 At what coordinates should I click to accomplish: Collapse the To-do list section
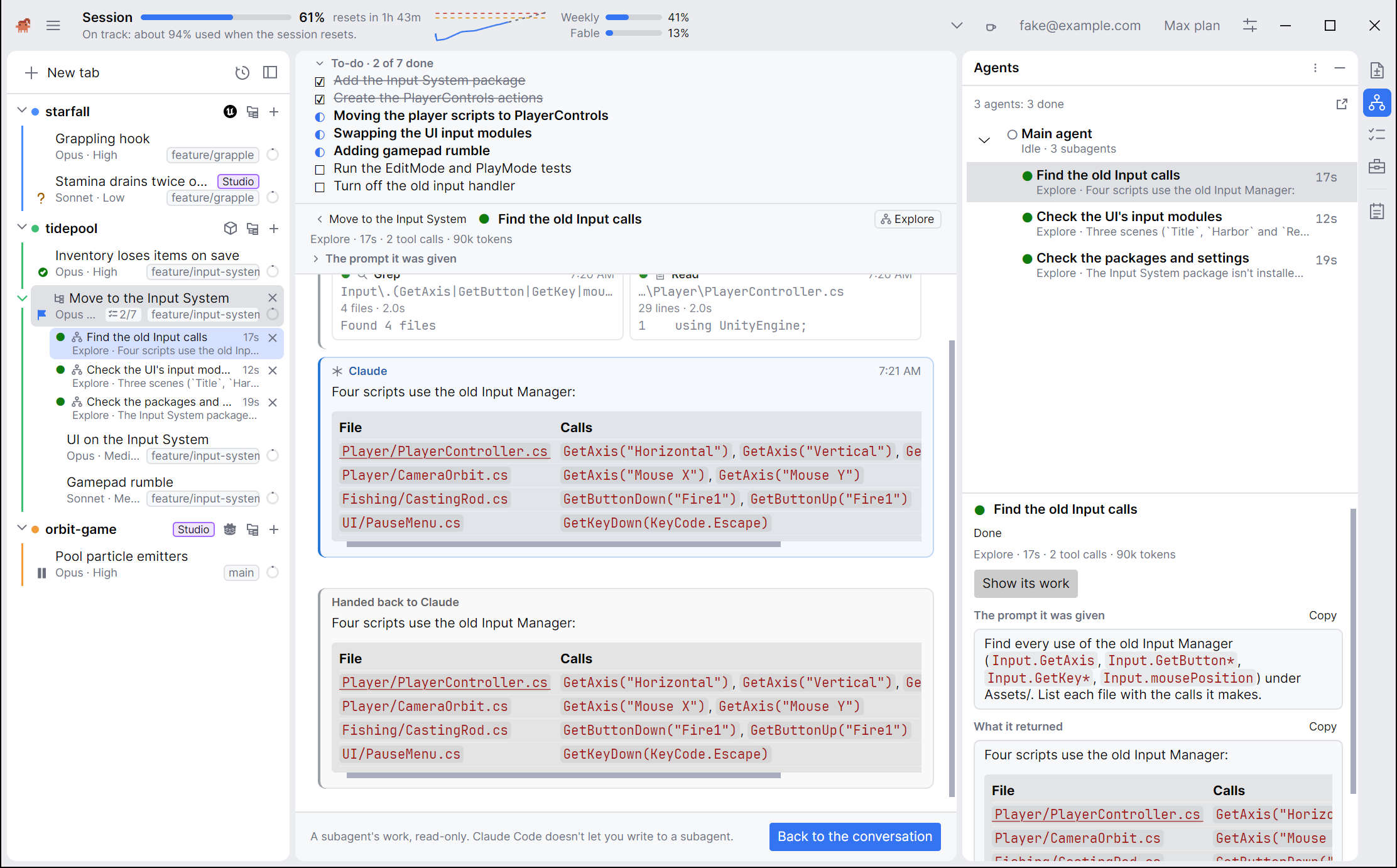click(x=319, y=63)
